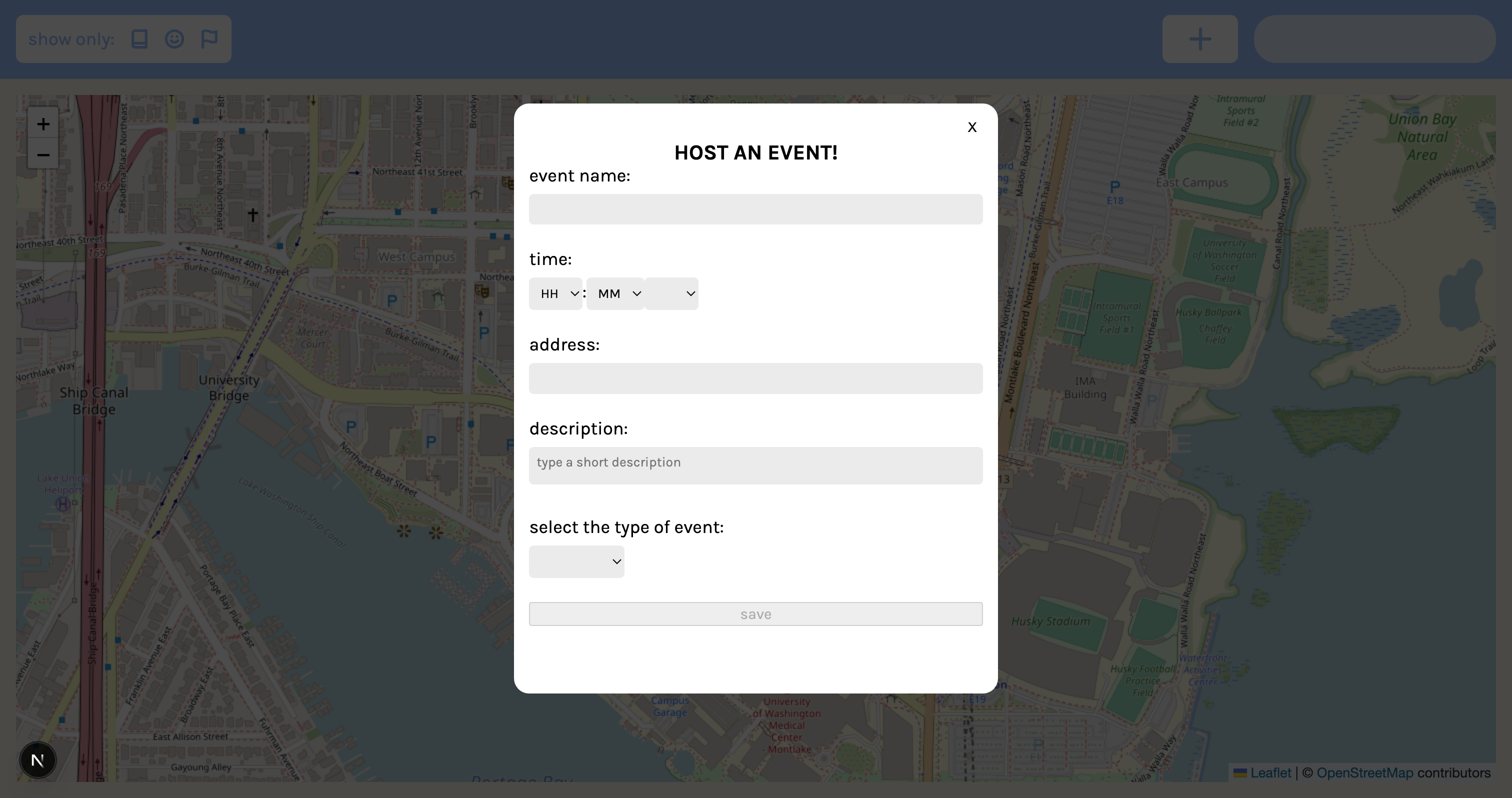Click the Lake Union Heliport marker
Viewport: 1512px width, 798px height.
pos(63,503)
